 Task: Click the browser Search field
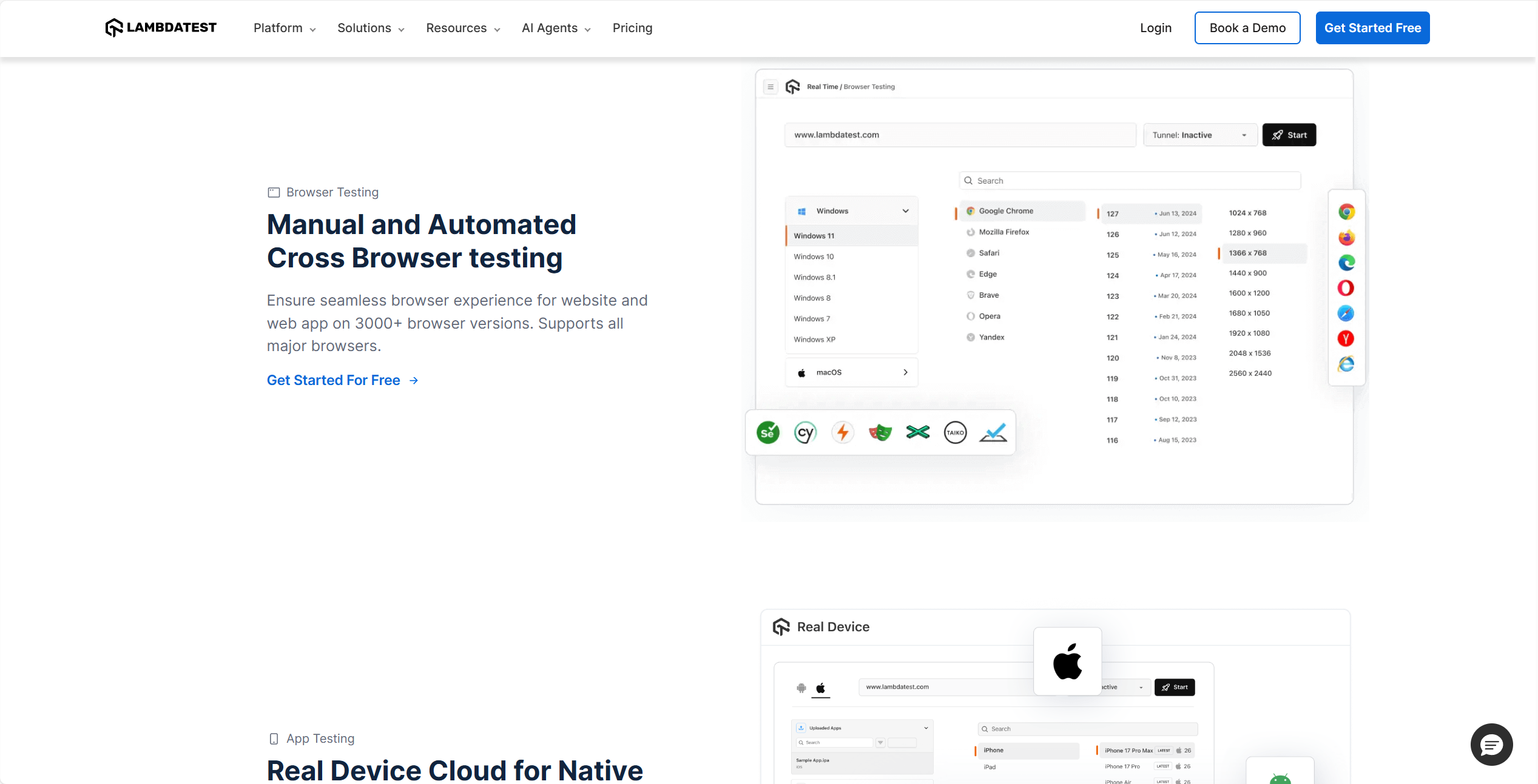pos(1130,181)
